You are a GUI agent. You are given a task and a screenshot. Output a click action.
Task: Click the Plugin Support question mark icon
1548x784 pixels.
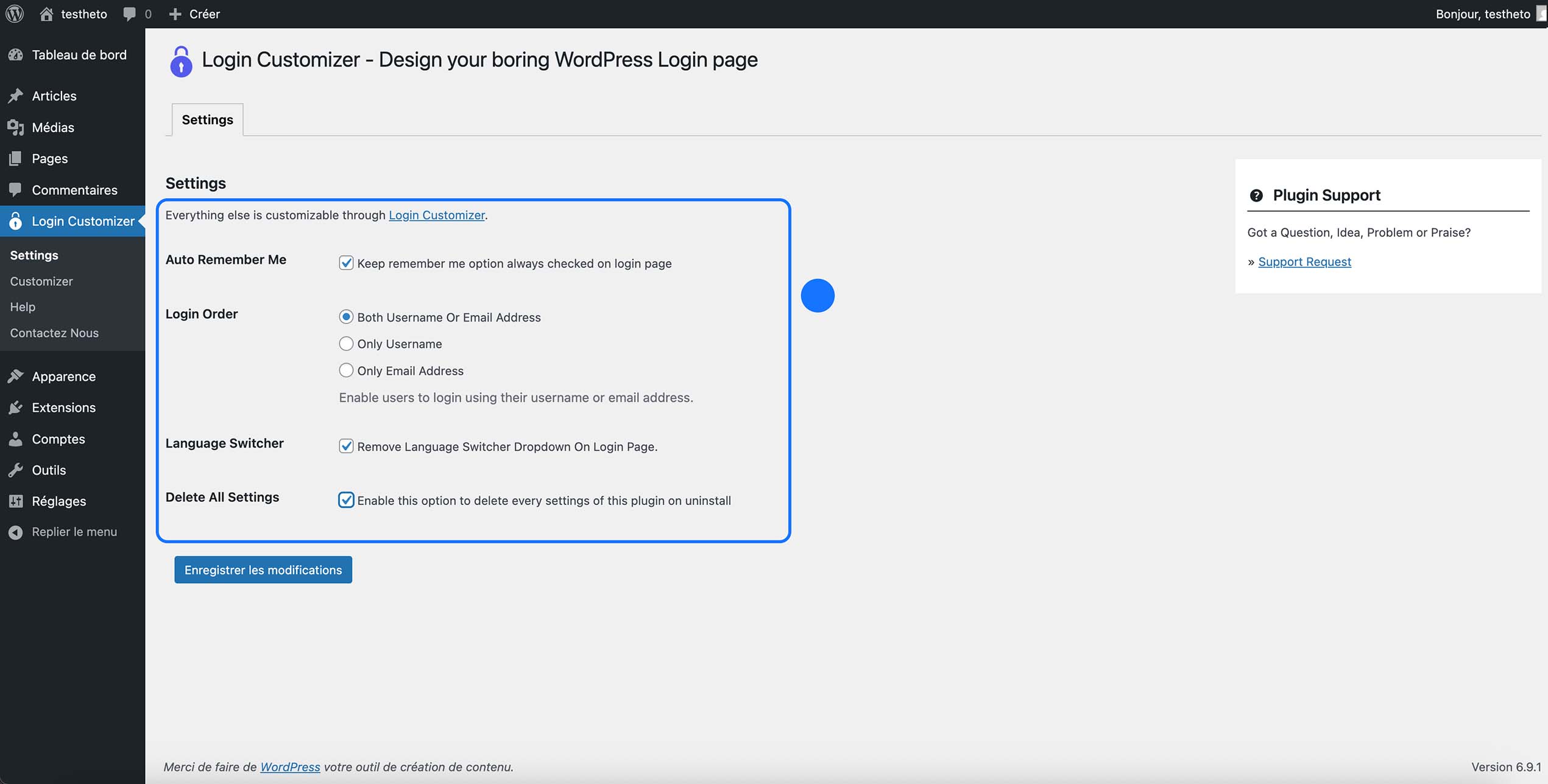click(1256, 196)
